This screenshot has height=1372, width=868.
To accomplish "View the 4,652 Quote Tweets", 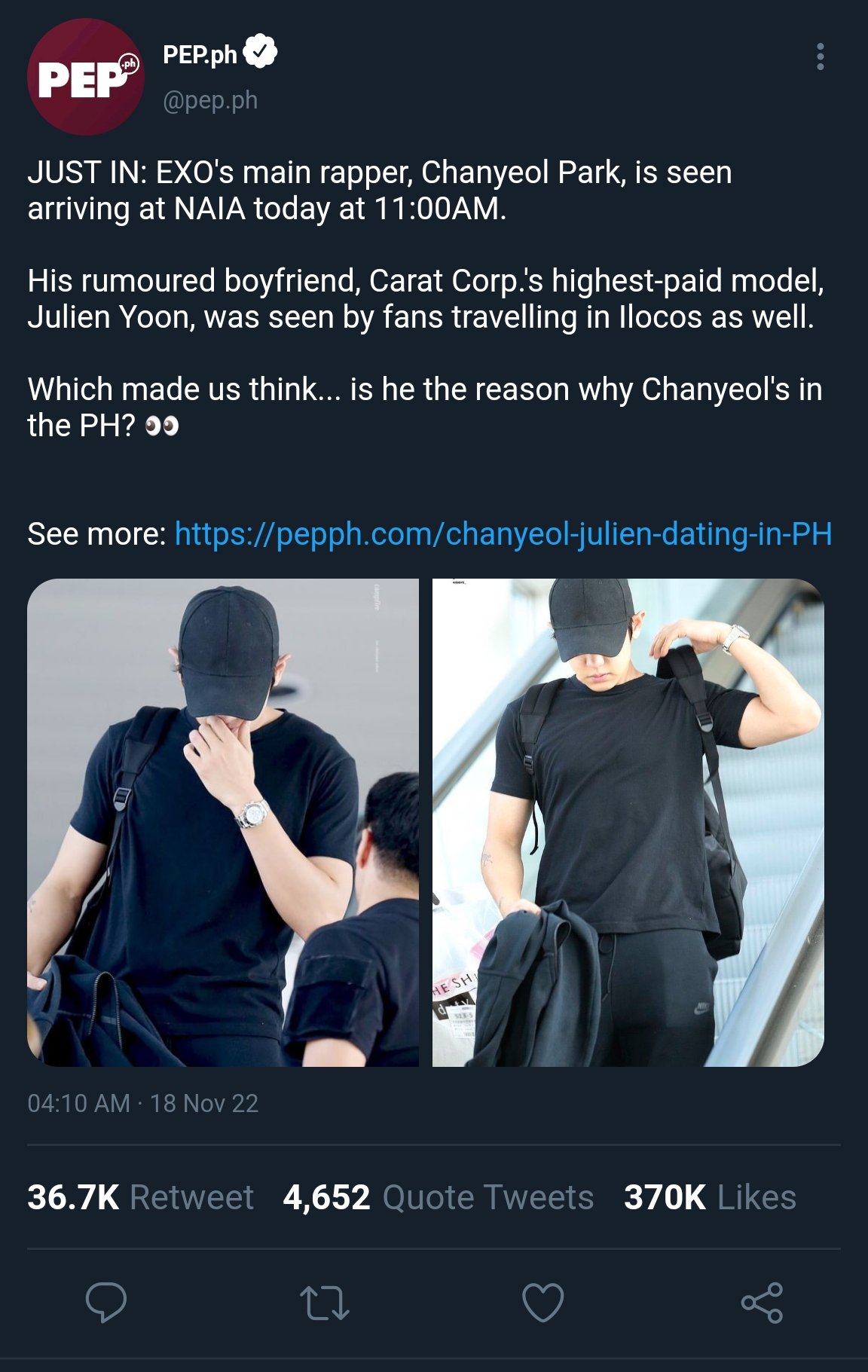I will click(x=439, y=1197).
